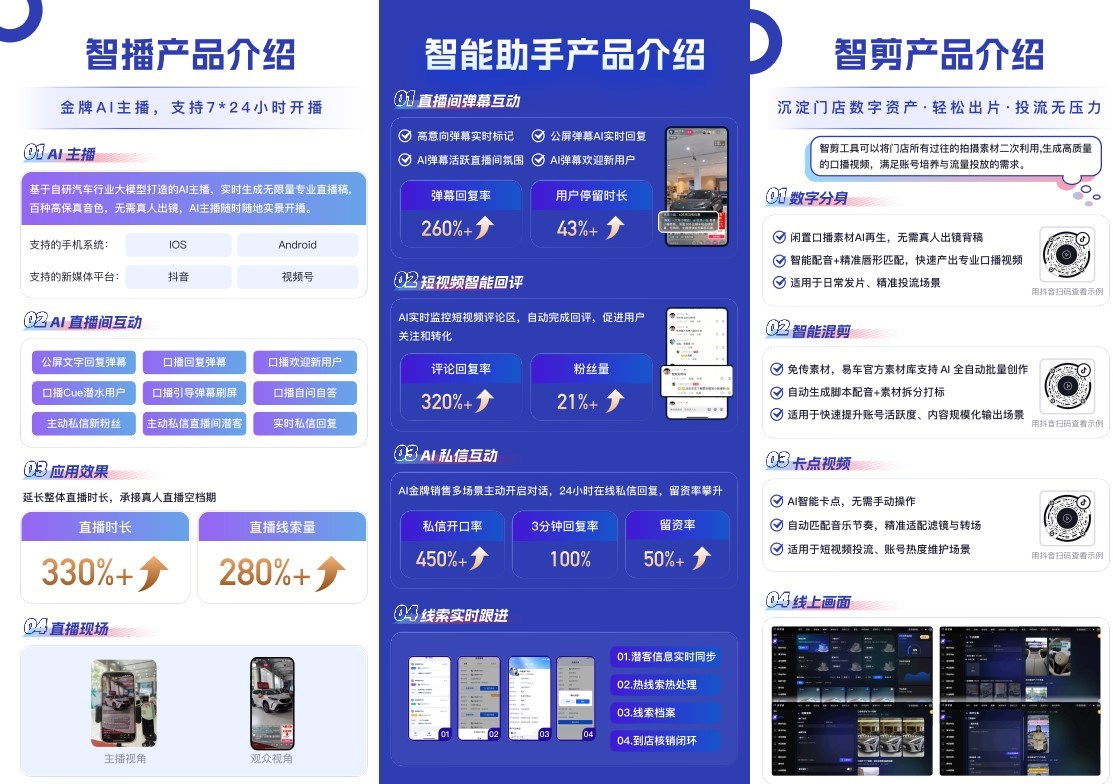Image resolution: width=1113 pixels, height=784 pixels.
Task: Click the 口播引导弹幕刷屏 tag
Action: (x=194, y=392)
